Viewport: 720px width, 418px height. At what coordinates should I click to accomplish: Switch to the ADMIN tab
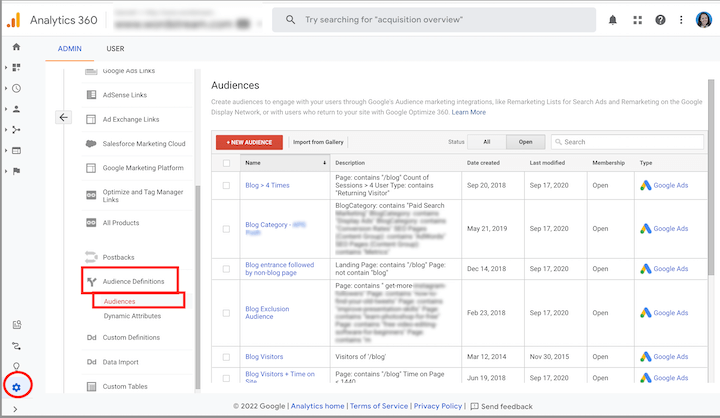[70, 49]
